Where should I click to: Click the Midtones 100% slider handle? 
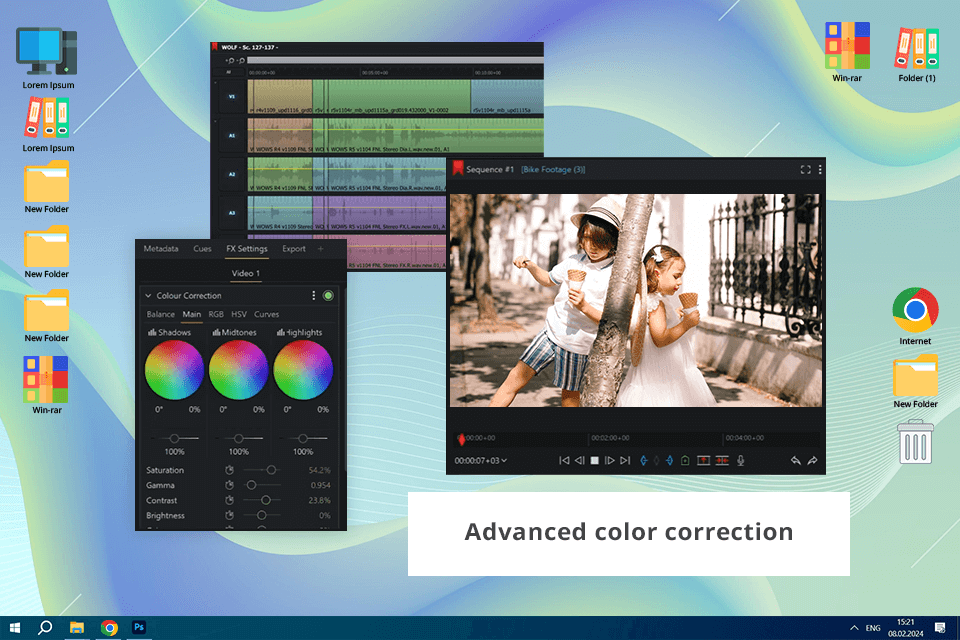[239, 439]
